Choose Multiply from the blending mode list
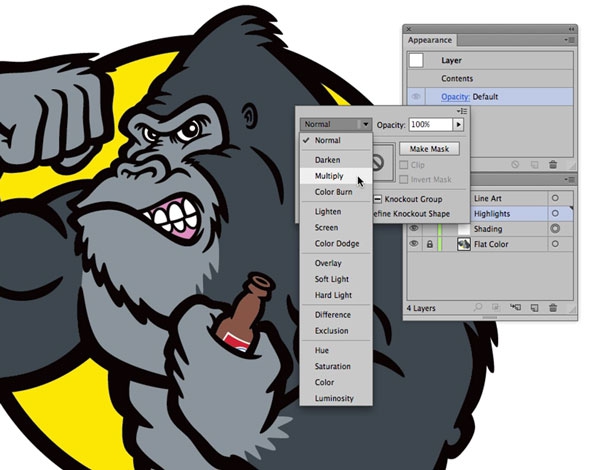 point(329,175)
